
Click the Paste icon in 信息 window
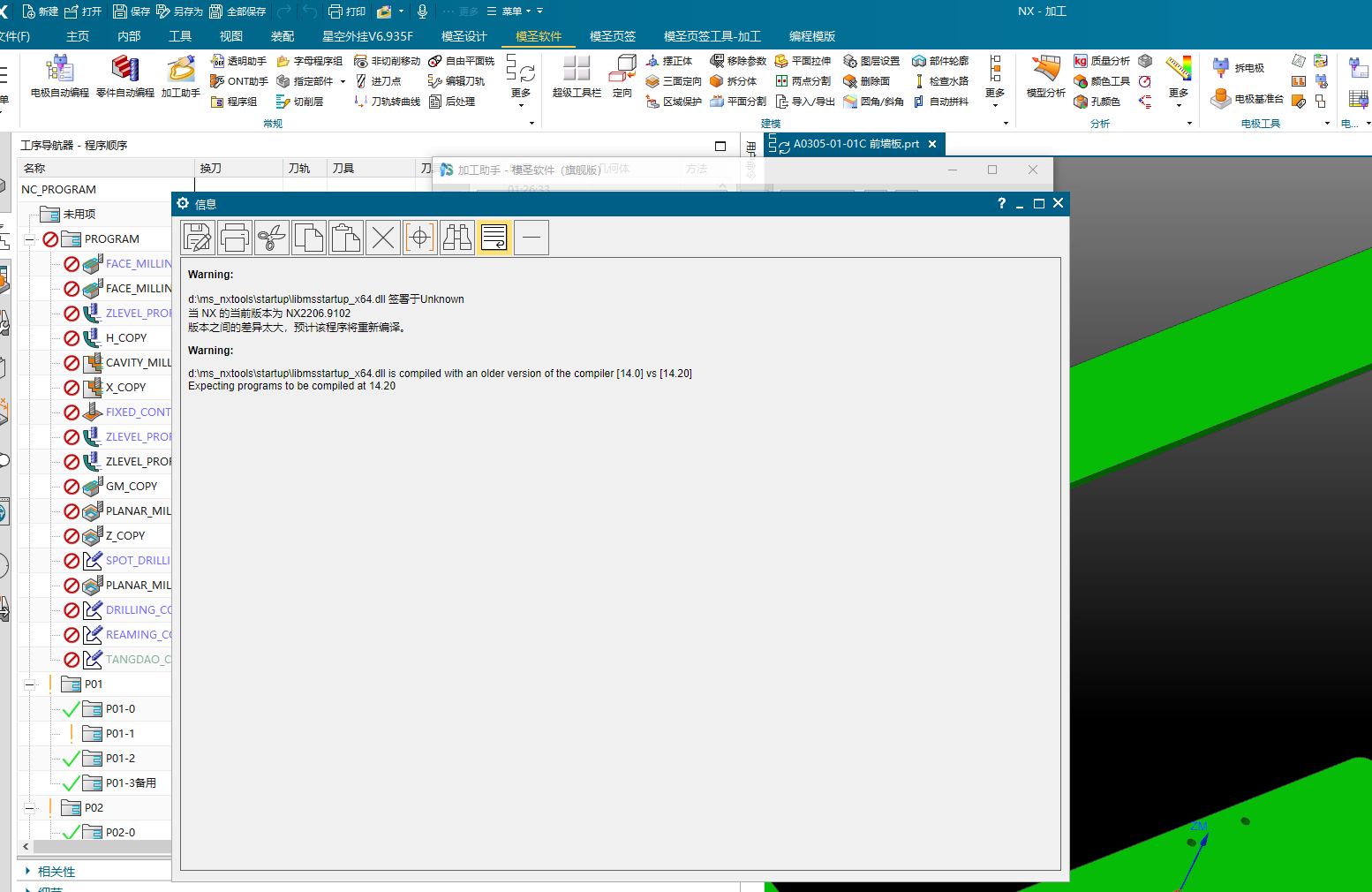346,238
